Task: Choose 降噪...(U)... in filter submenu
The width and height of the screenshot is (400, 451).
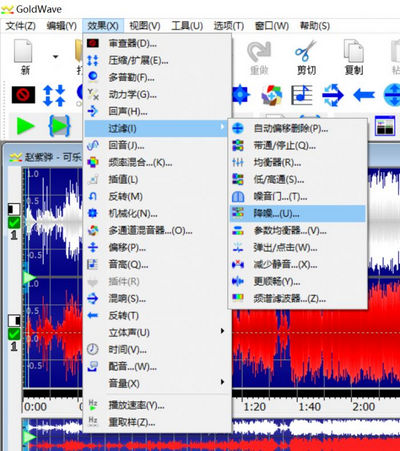Action: tap(298, 213)
